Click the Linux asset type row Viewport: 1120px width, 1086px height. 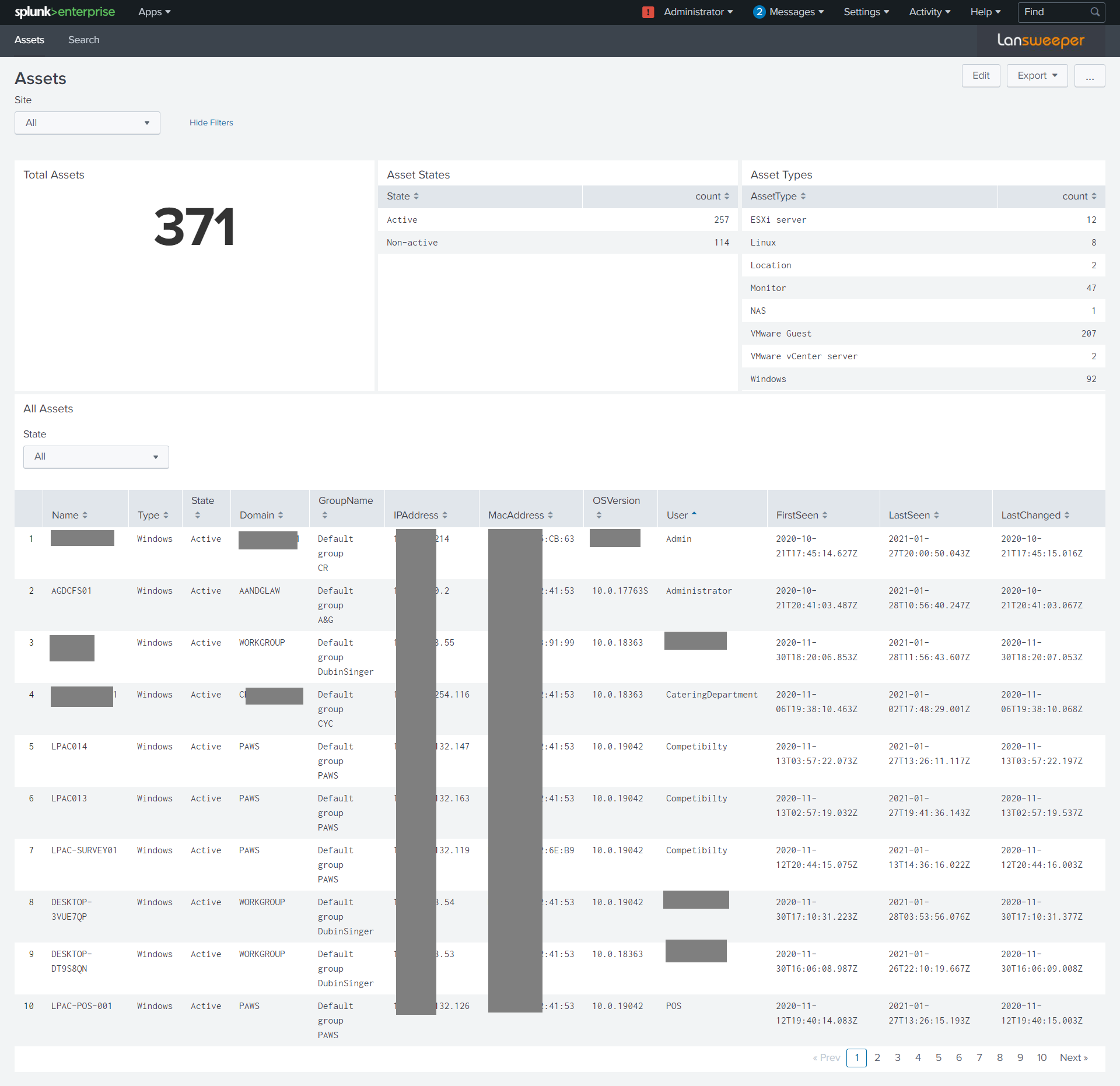point(923,243)
